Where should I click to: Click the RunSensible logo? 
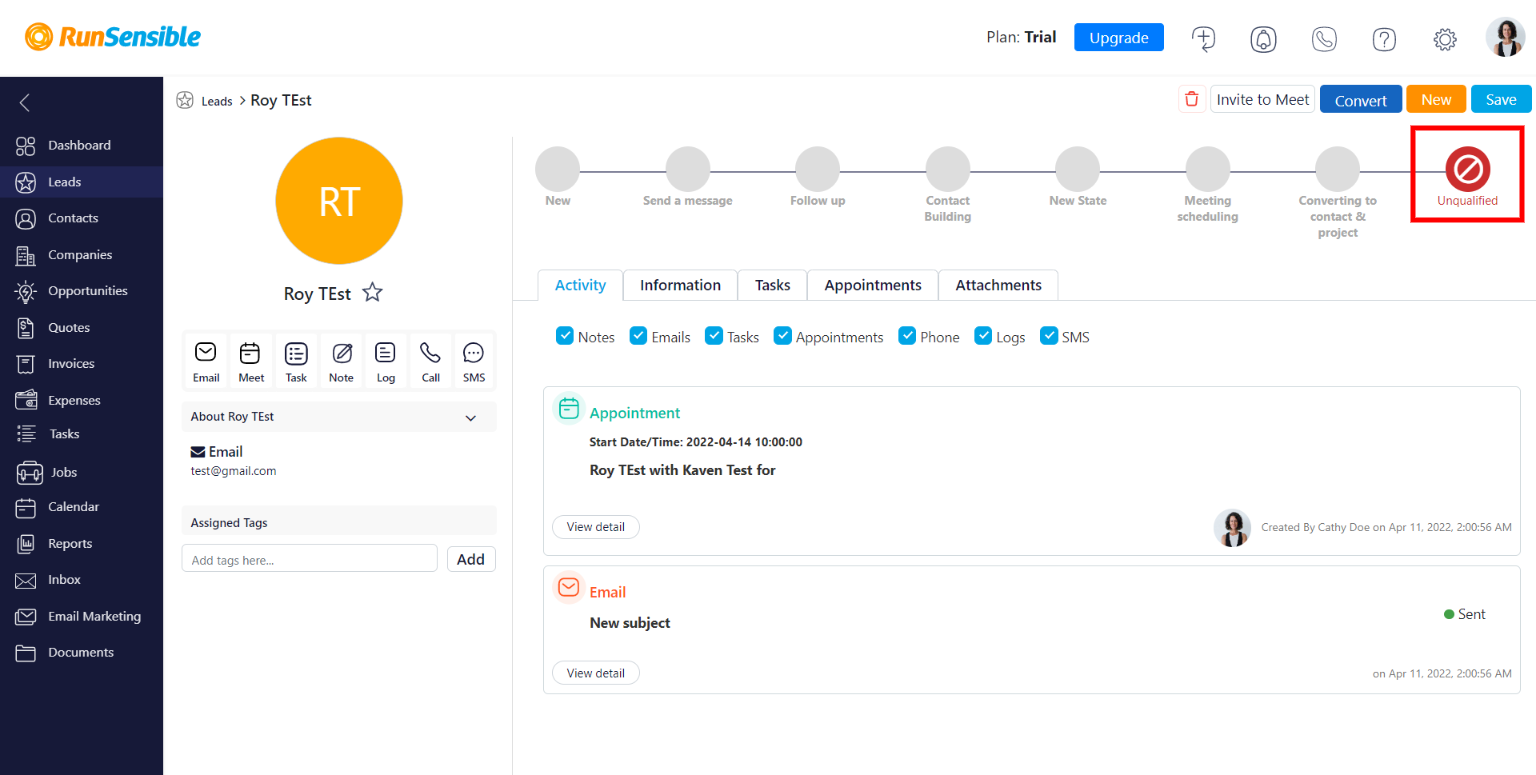(113, 37)
